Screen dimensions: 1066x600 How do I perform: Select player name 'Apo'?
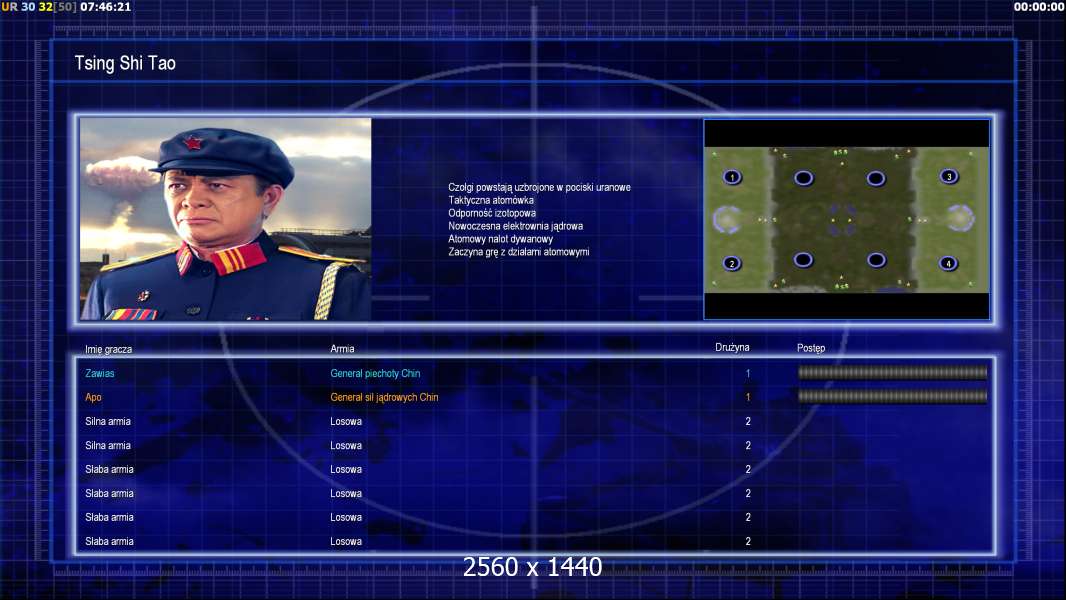coord(93,397)
